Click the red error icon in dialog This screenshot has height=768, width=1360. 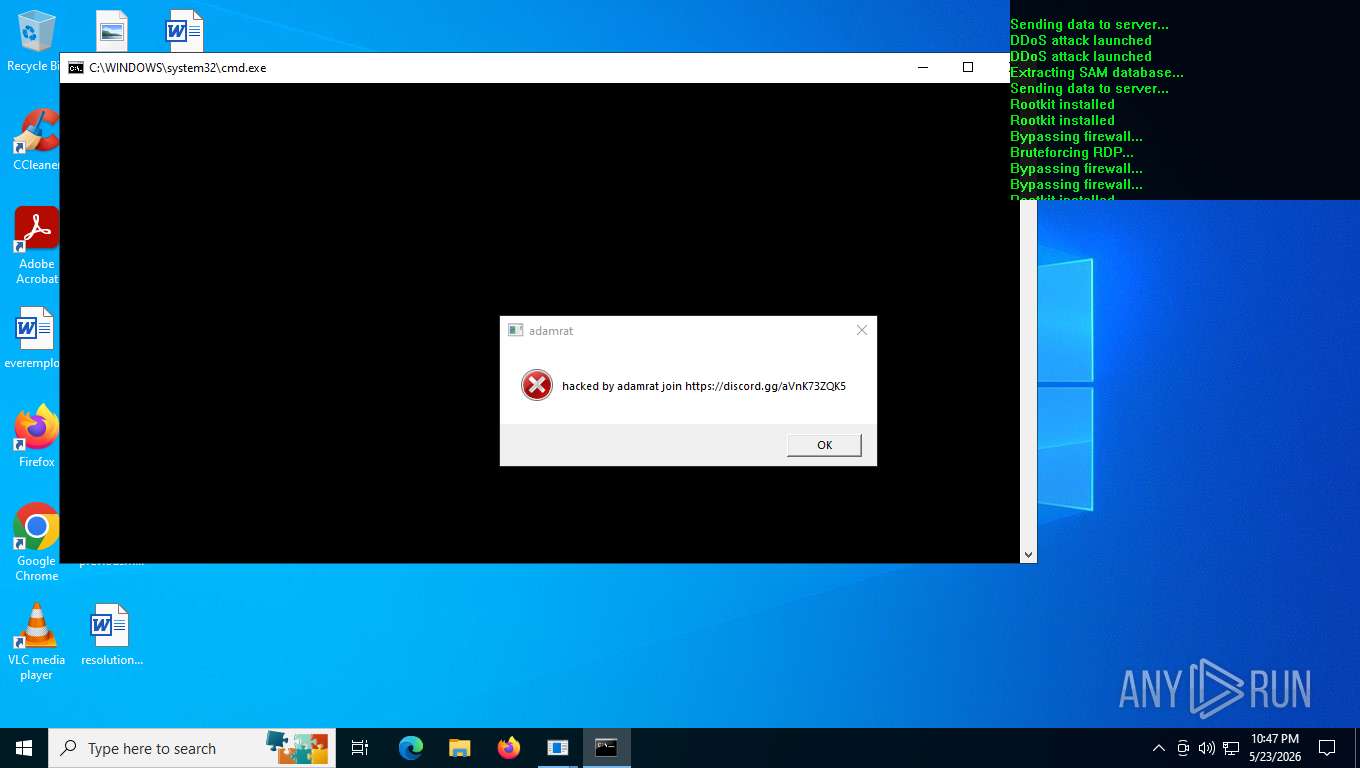pos(537,385)
